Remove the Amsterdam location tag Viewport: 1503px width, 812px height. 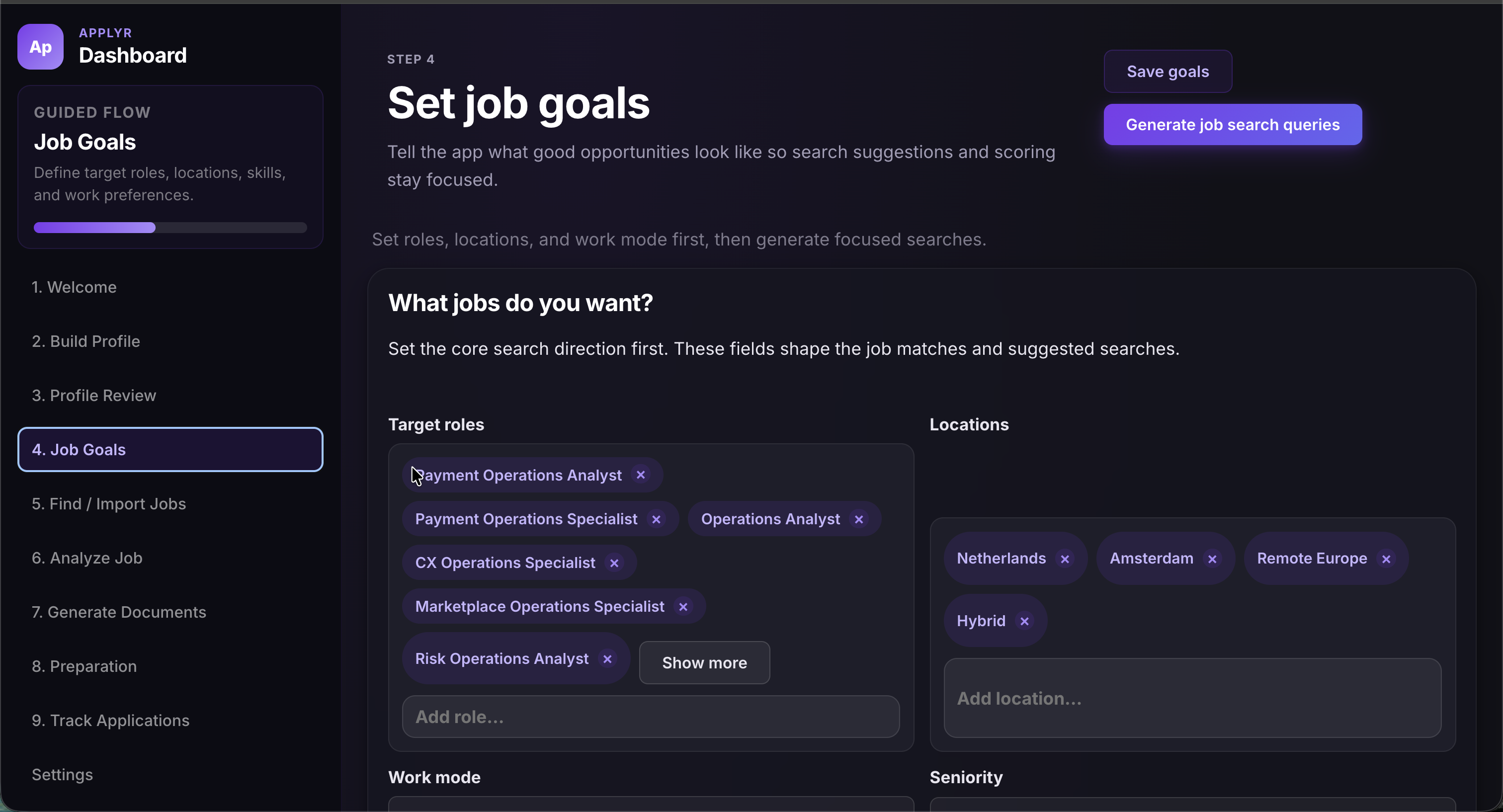[1212, 559]
